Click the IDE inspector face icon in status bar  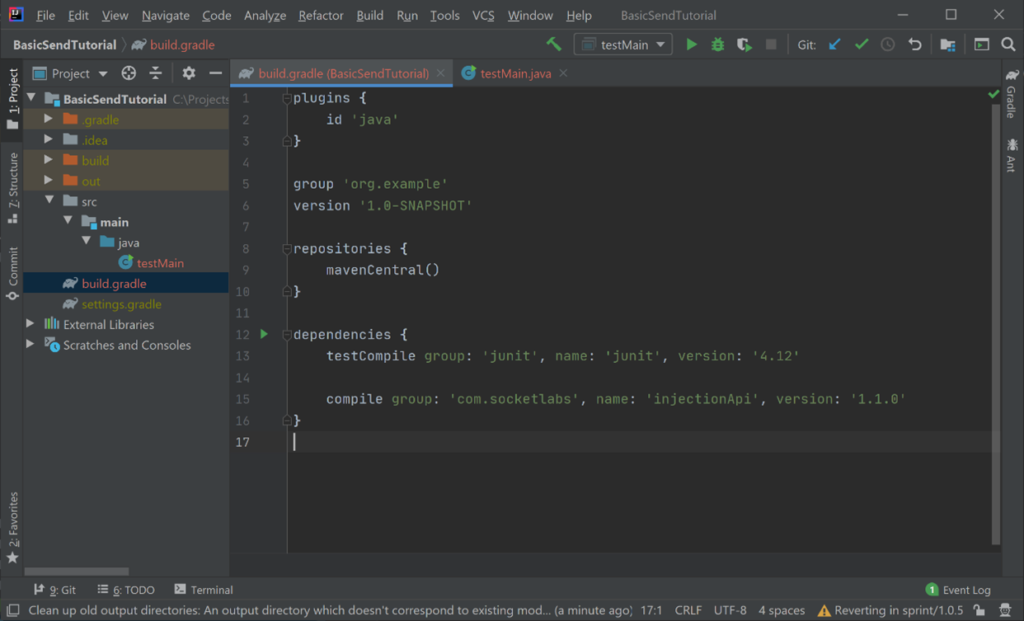click(x=1006, y=611)
